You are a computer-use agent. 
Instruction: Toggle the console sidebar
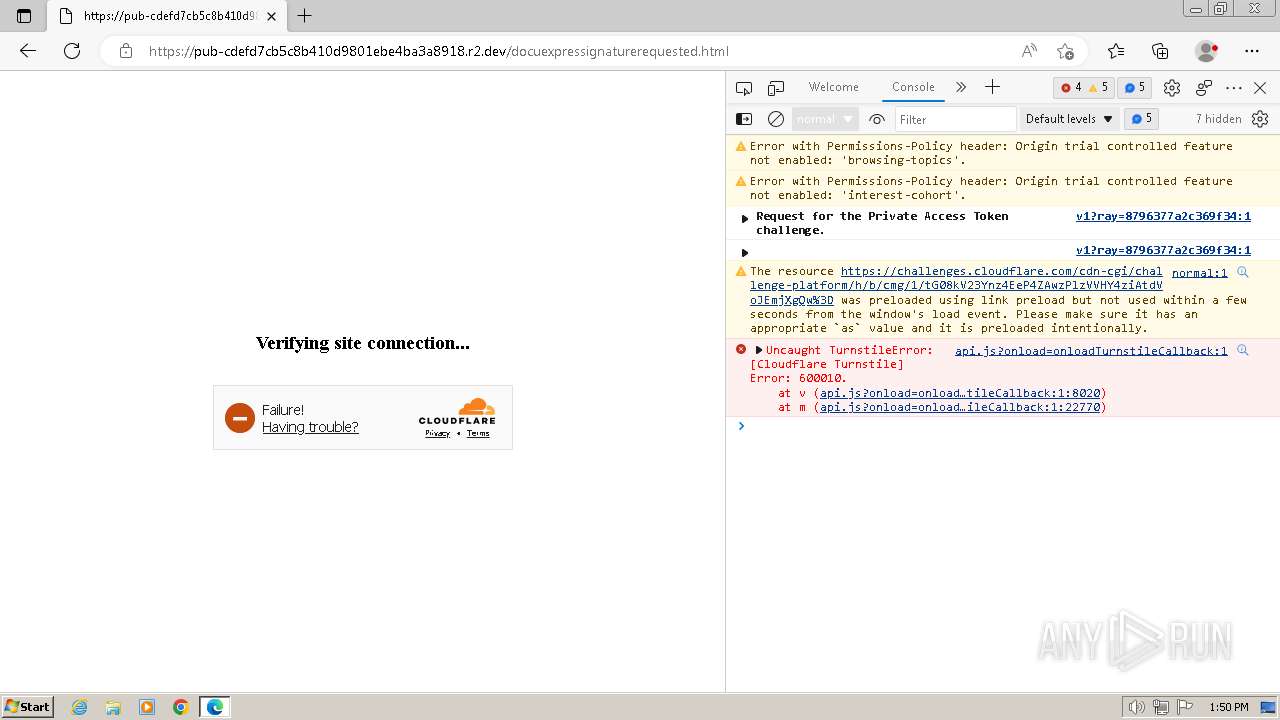coord(744,119)
